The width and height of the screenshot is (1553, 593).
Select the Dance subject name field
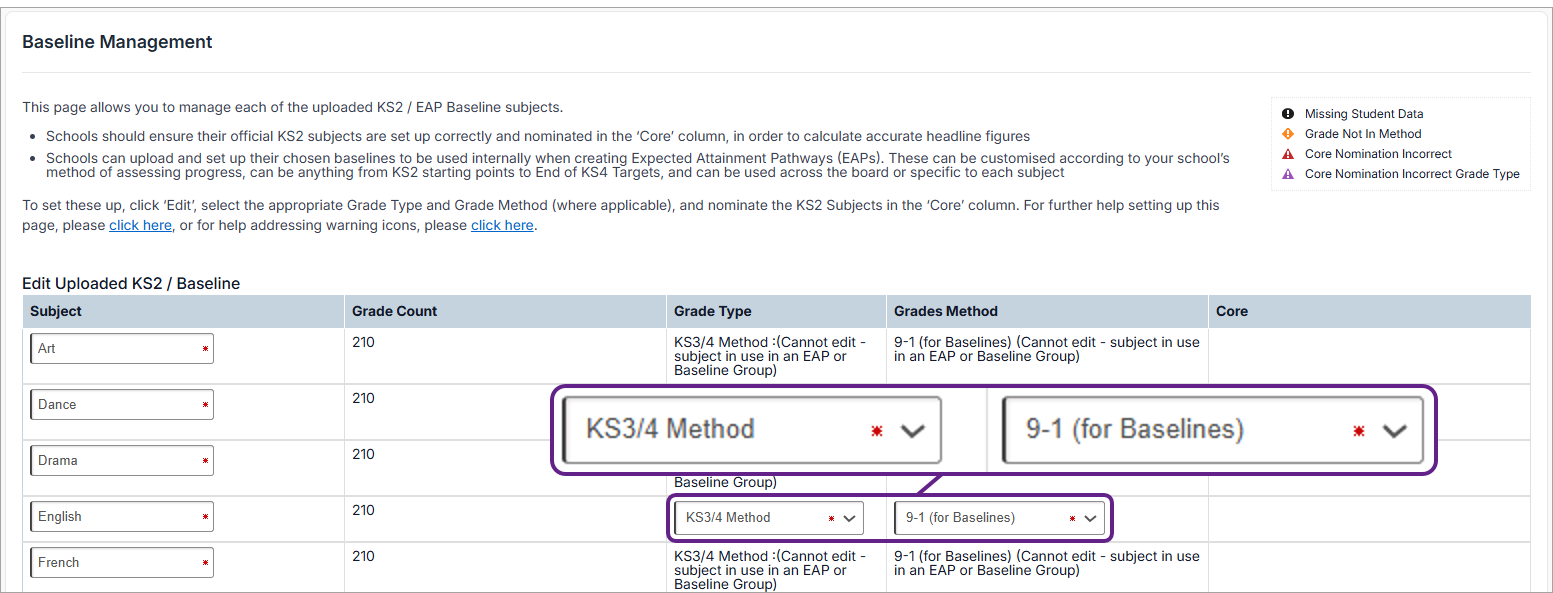coord(121,405)
